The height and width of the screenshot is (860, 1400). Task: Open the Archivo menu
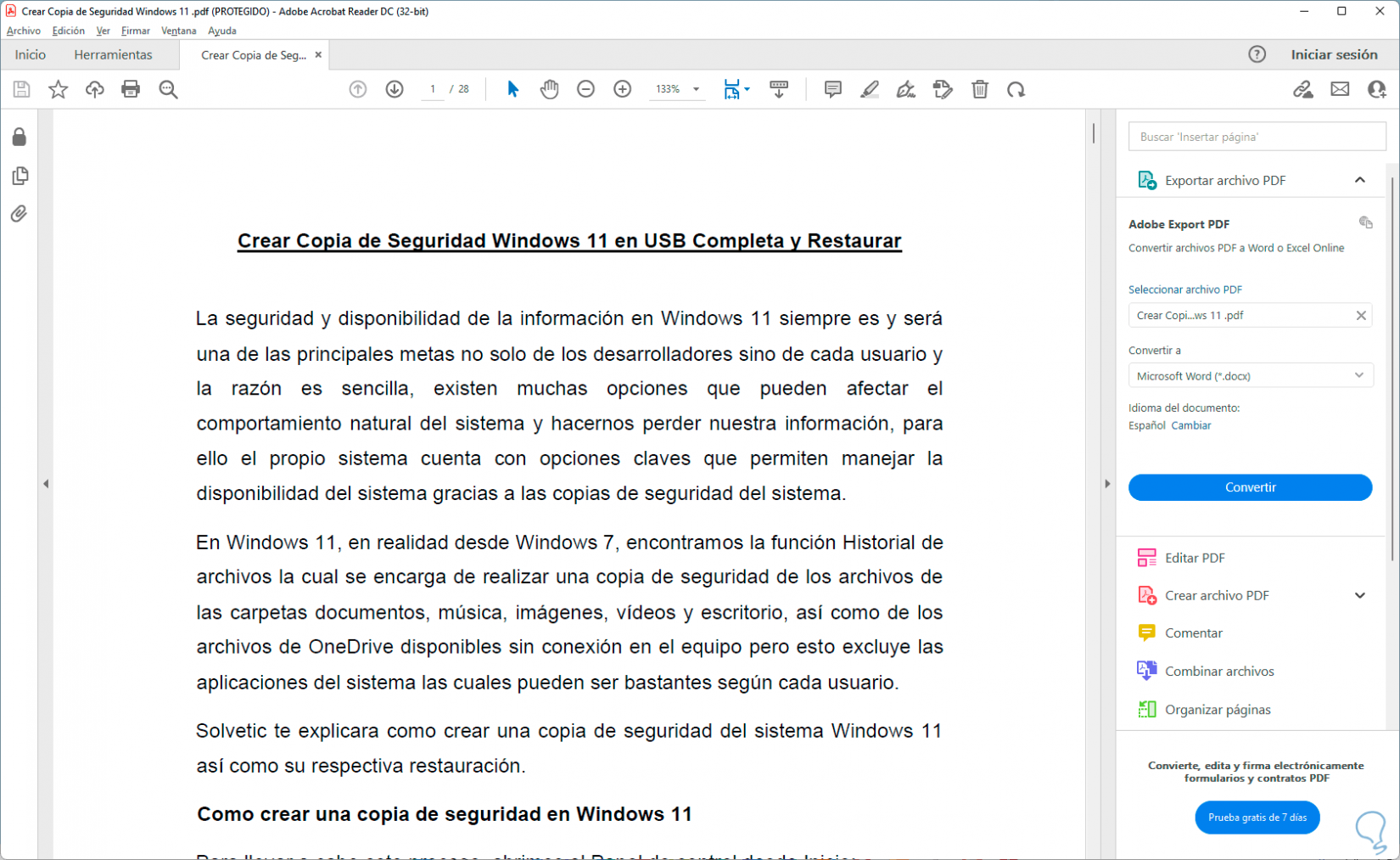24,31
